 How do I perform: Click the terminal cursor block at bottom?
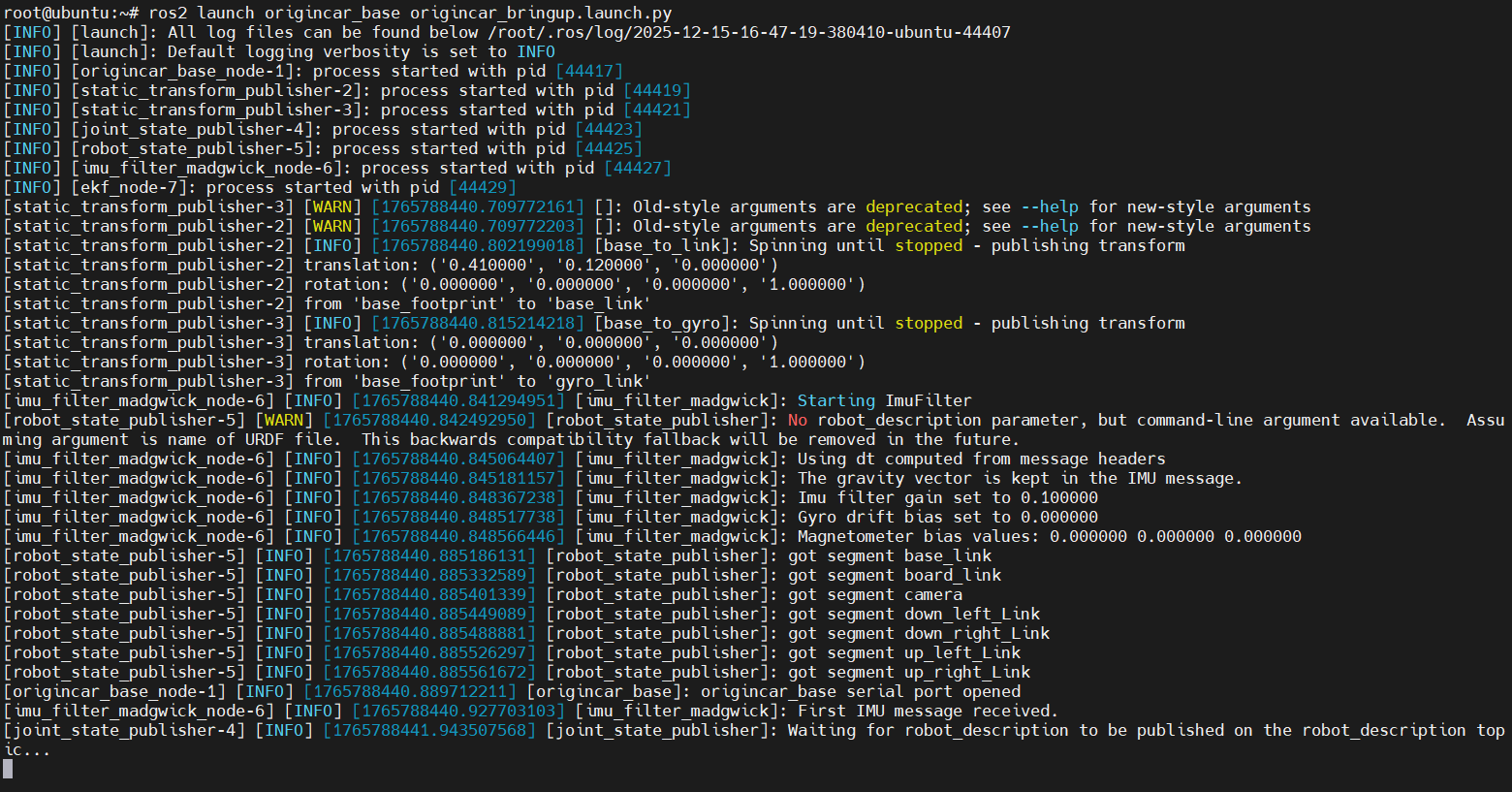pos(8,769)
